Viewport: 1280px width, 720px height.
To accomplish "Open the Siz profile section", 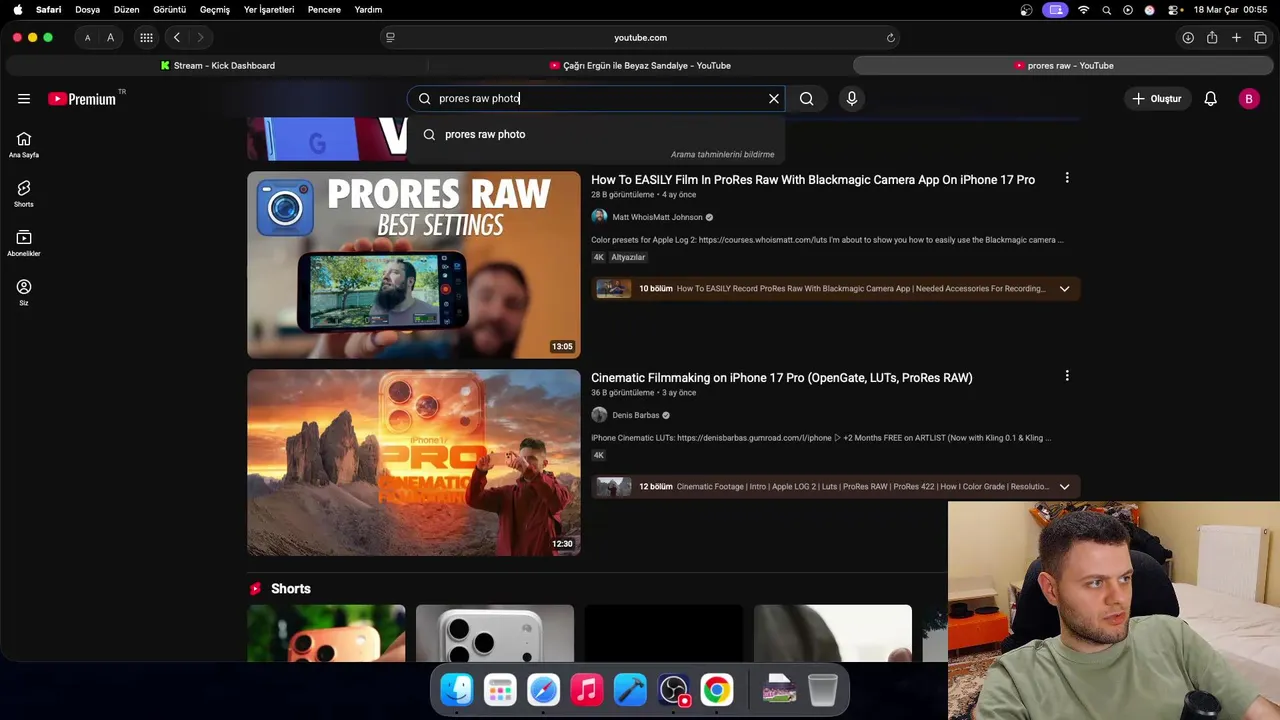I will coord(24,292).
